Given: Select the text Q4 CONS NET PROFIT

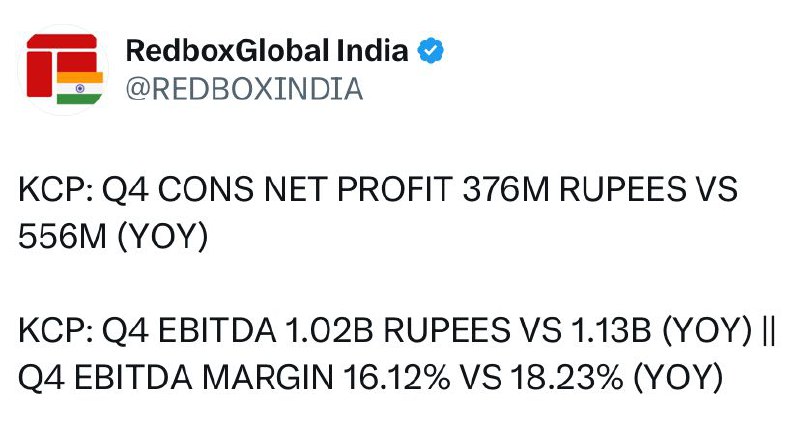Looking at the screenshot, I should pos(277,189).
